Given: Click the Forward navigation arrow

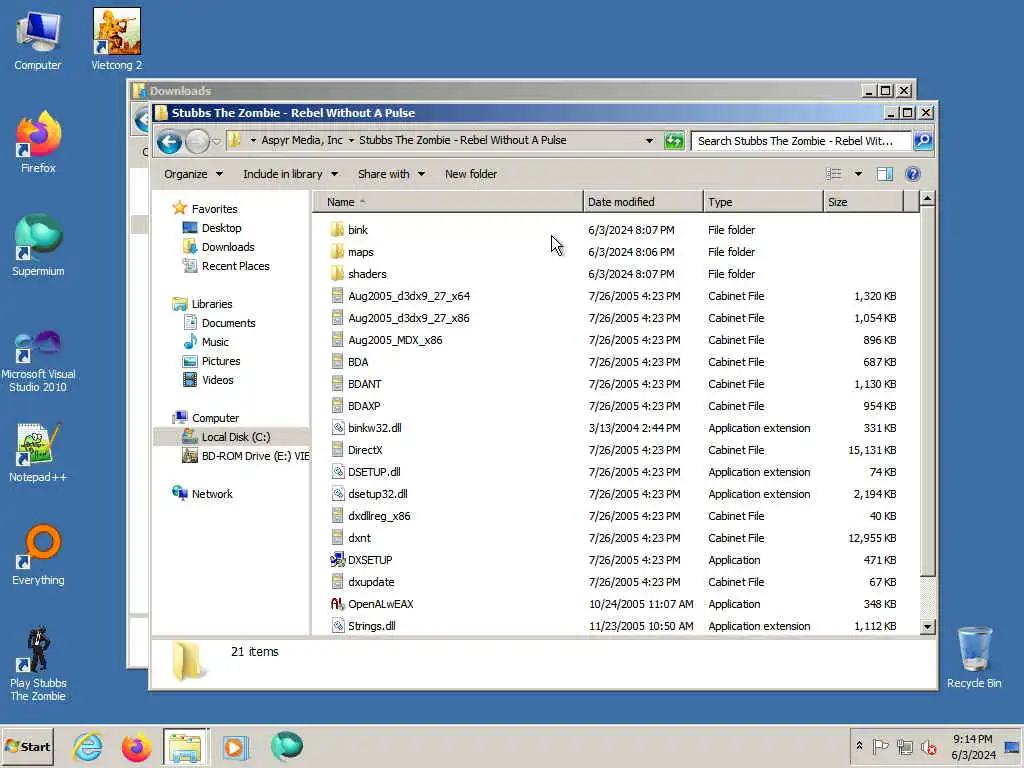Looking at the screenshot, I should 197,141.
